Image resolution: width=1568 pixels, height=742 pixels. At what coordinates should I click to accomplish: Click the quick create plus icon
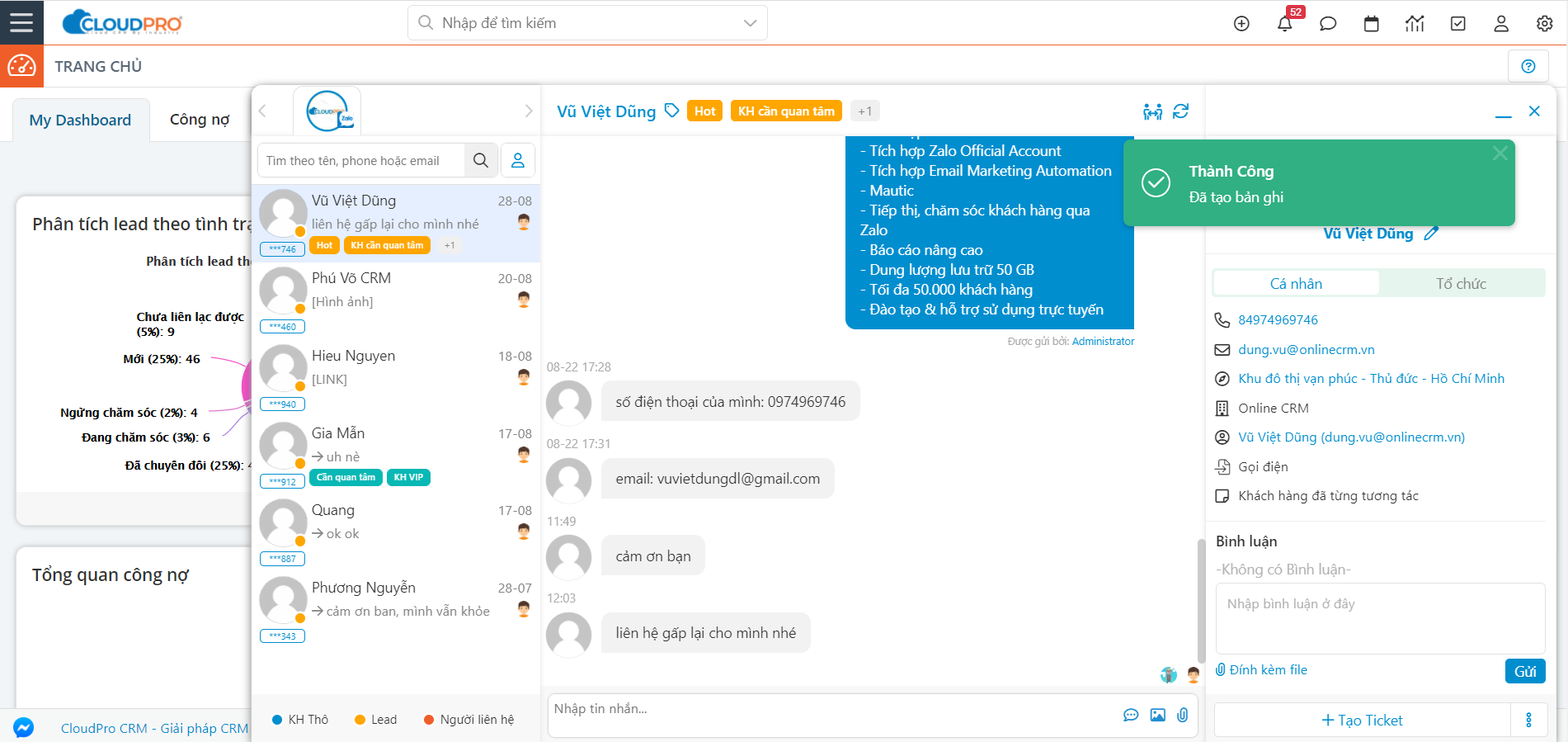(x=1241, y=23)
